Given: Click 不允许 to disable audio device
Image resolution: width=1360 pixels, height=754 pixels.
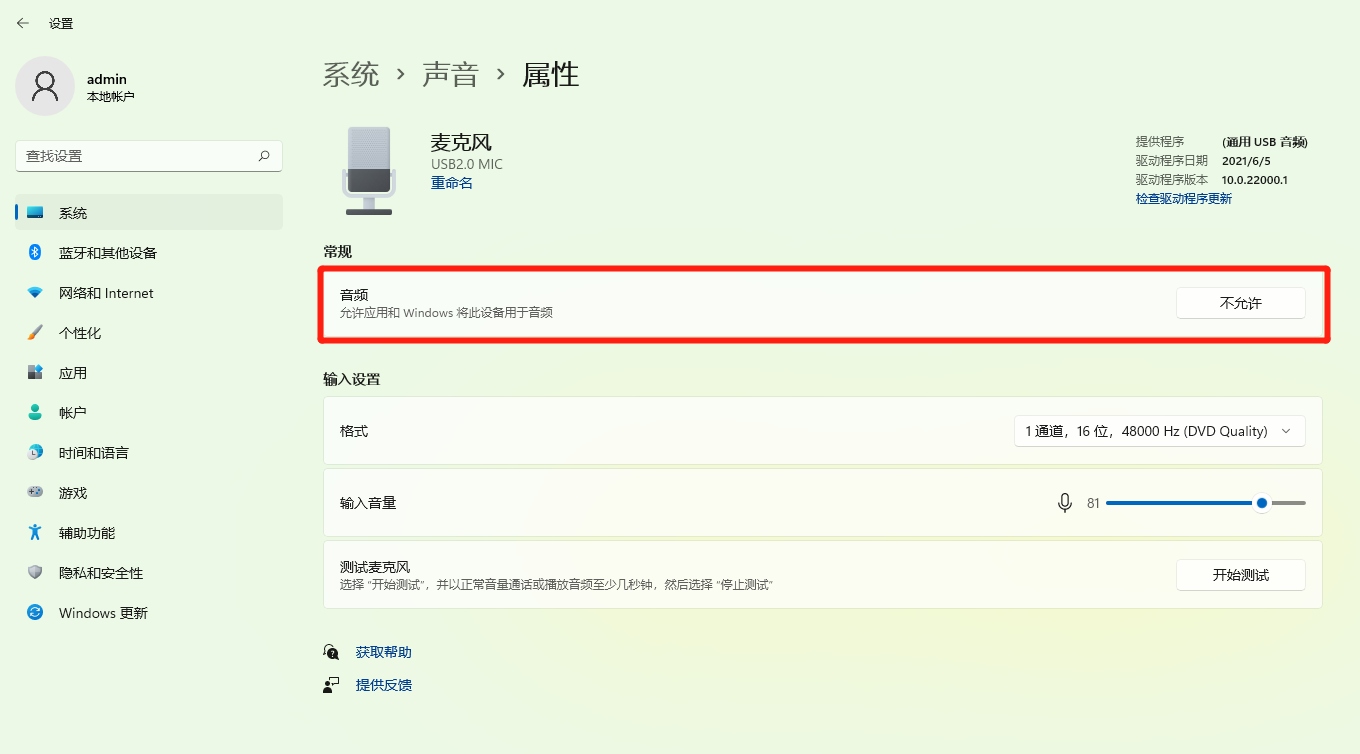Looking at the screenshot, I should point(1241,303).
